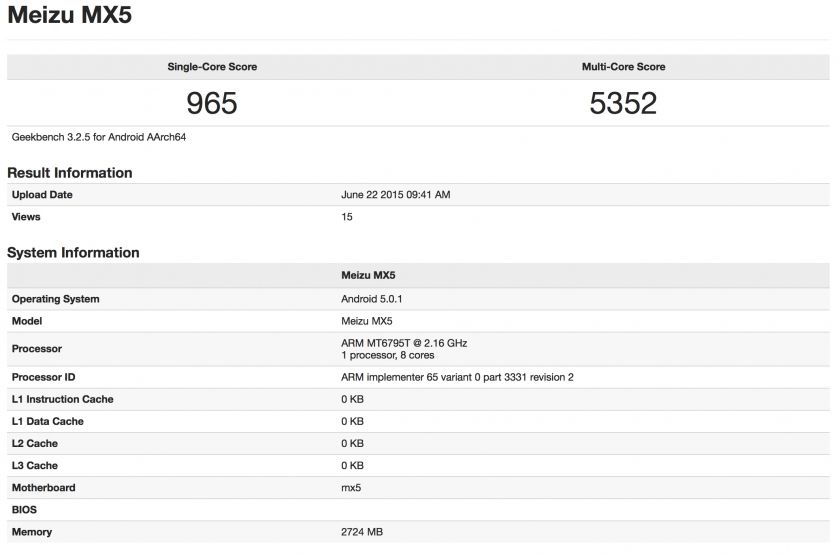Viewport: 840px width, 556px height.
Task: Select the single-core score value 965
Action: [212, 103]
